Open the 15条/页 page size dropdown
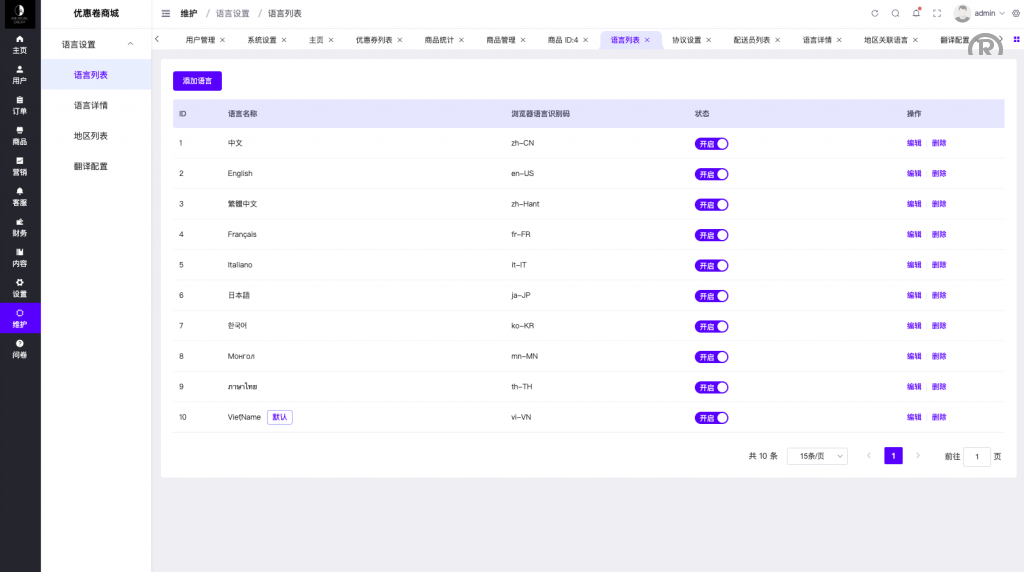This screenshot has width=1024, height=572. click(x=817, y=456)
